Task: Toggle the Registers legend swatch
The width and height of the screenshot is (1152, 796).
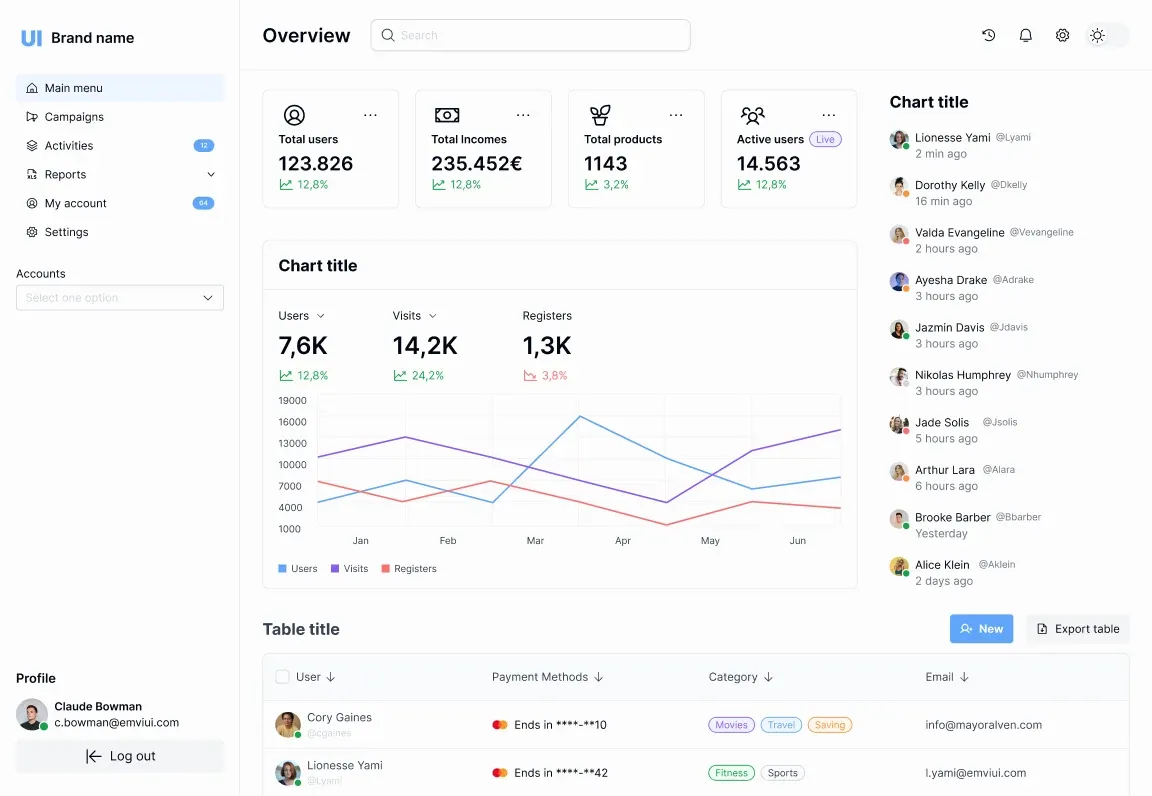Action: [x=385, y=568]
